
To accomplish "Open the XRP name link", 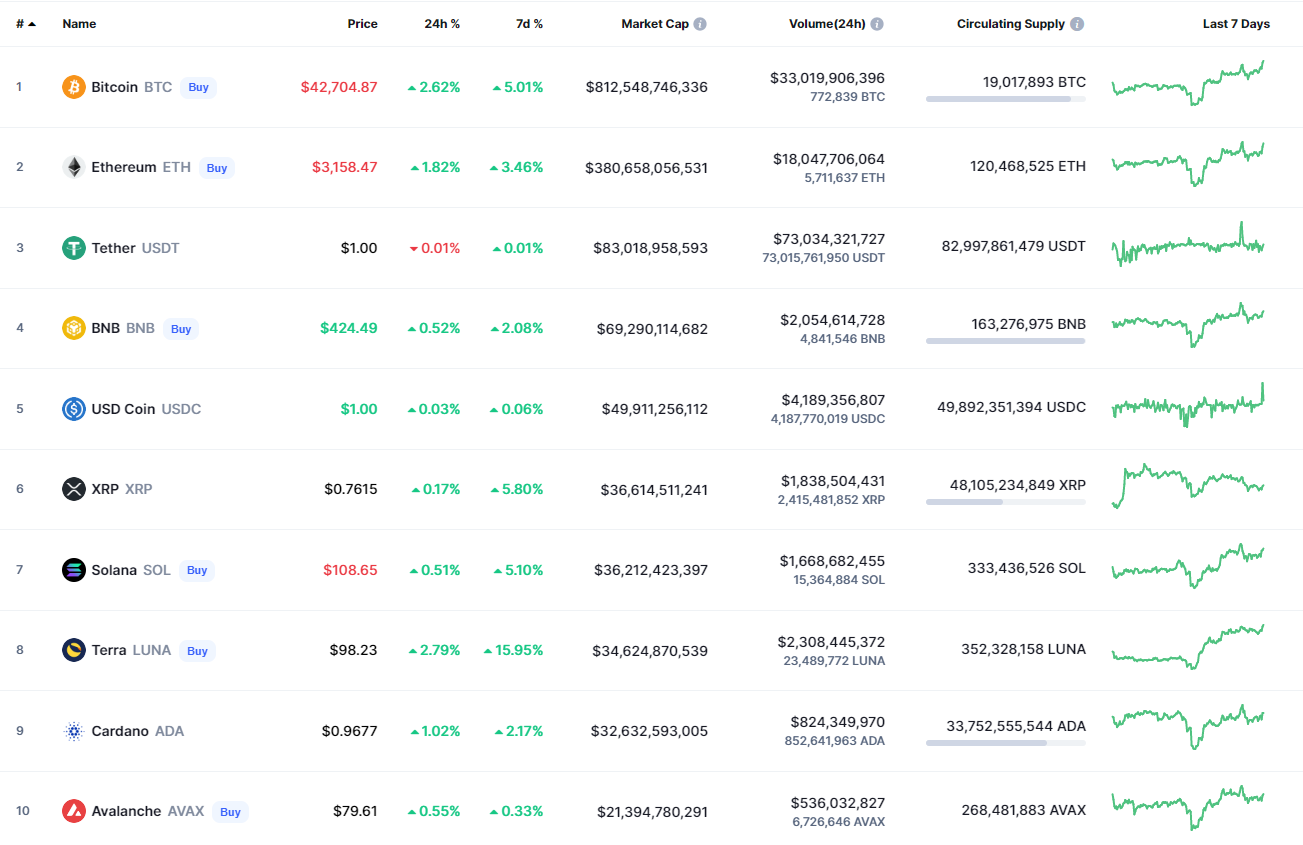I will coord(105,489).
